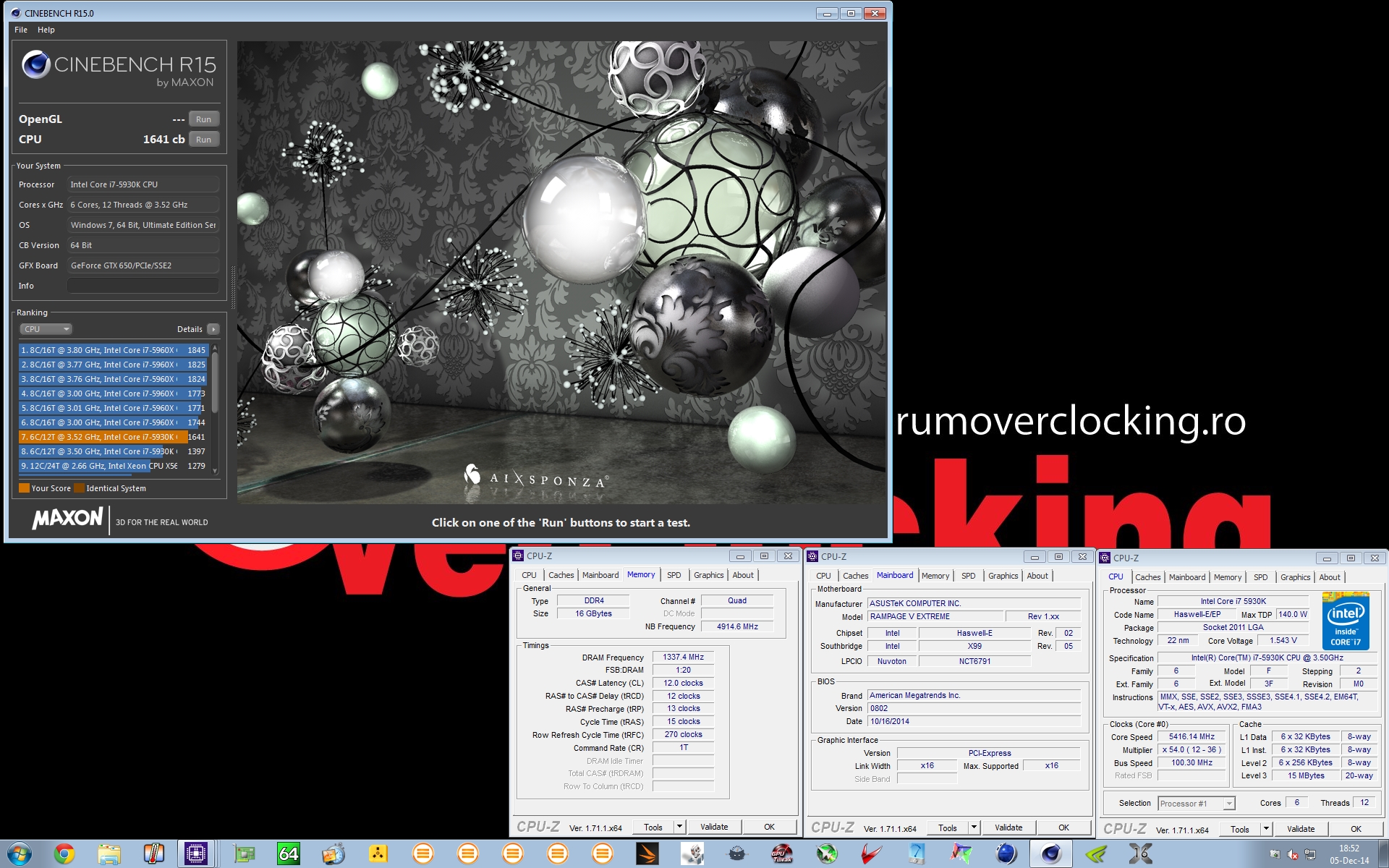1389x868 pixels.
Task: Open the red V-shaped taskbar icon
Action: [872, 854]
